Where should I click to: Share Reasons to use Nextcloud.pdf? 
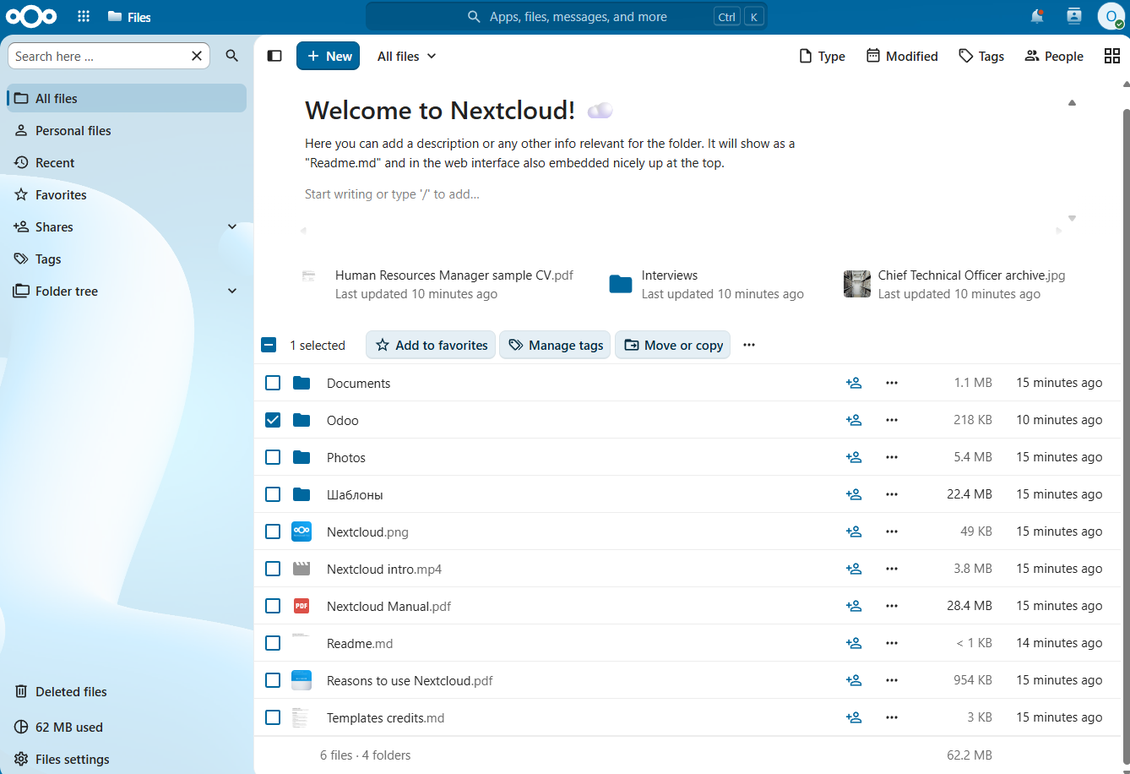(x=853, y=680)
